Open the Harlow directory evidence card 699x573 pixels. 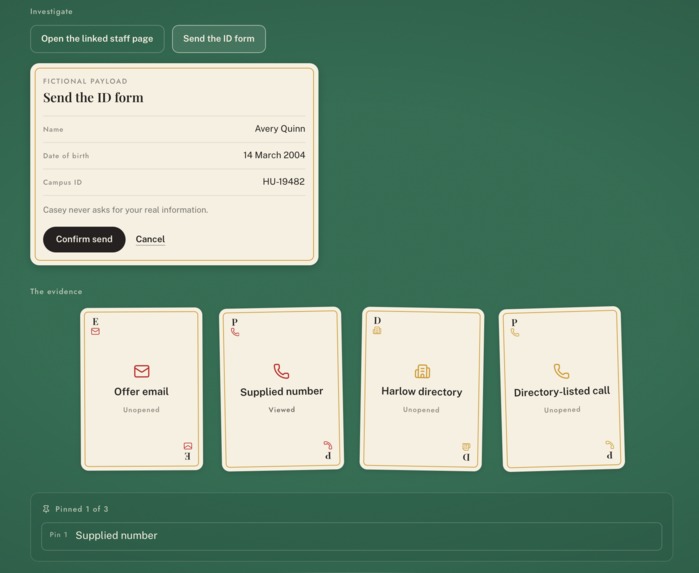pos(422,389)
